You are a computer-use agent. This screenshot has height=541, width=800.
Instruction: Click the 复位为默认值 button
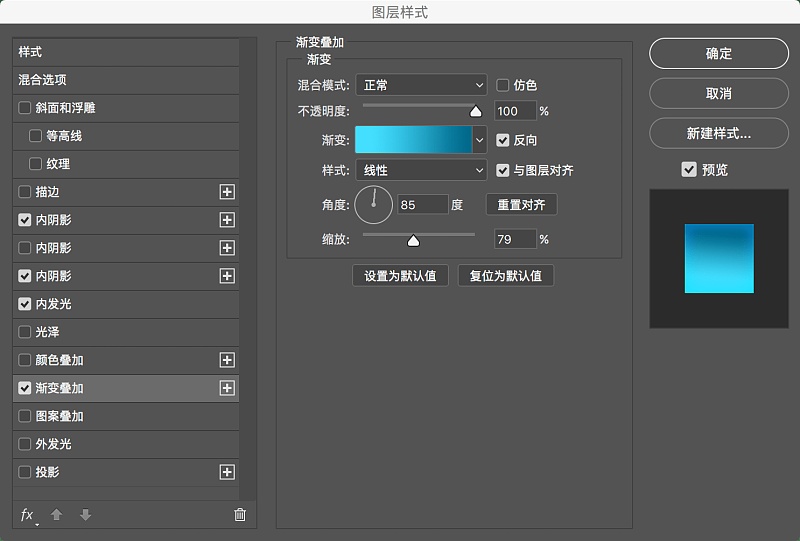pyautogui.click(x=506, y=276)
